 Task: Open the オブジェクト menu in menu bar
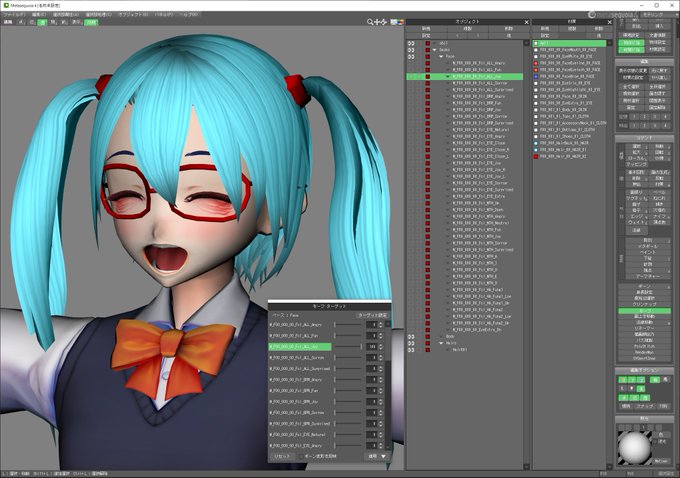(132, 15)
